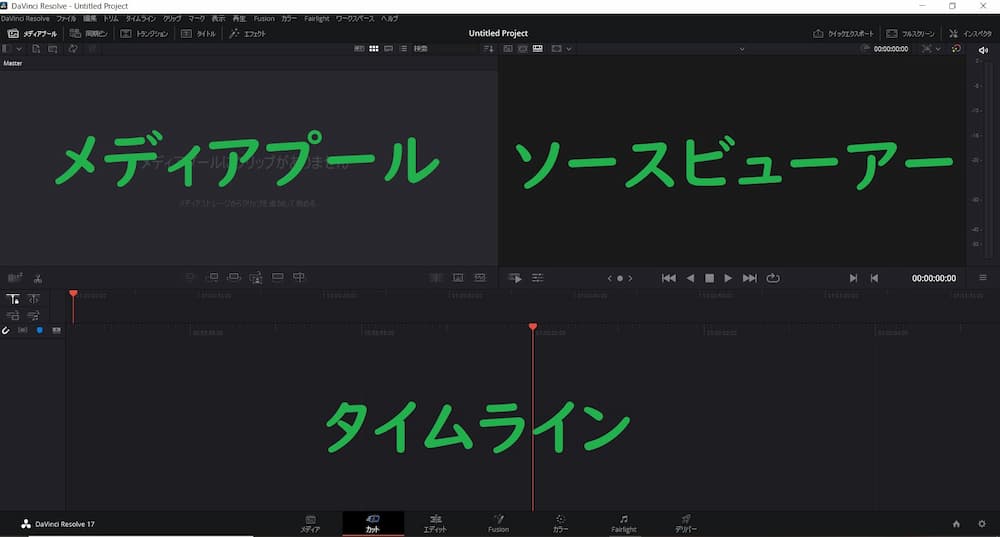Play forward

pos(728,278)
